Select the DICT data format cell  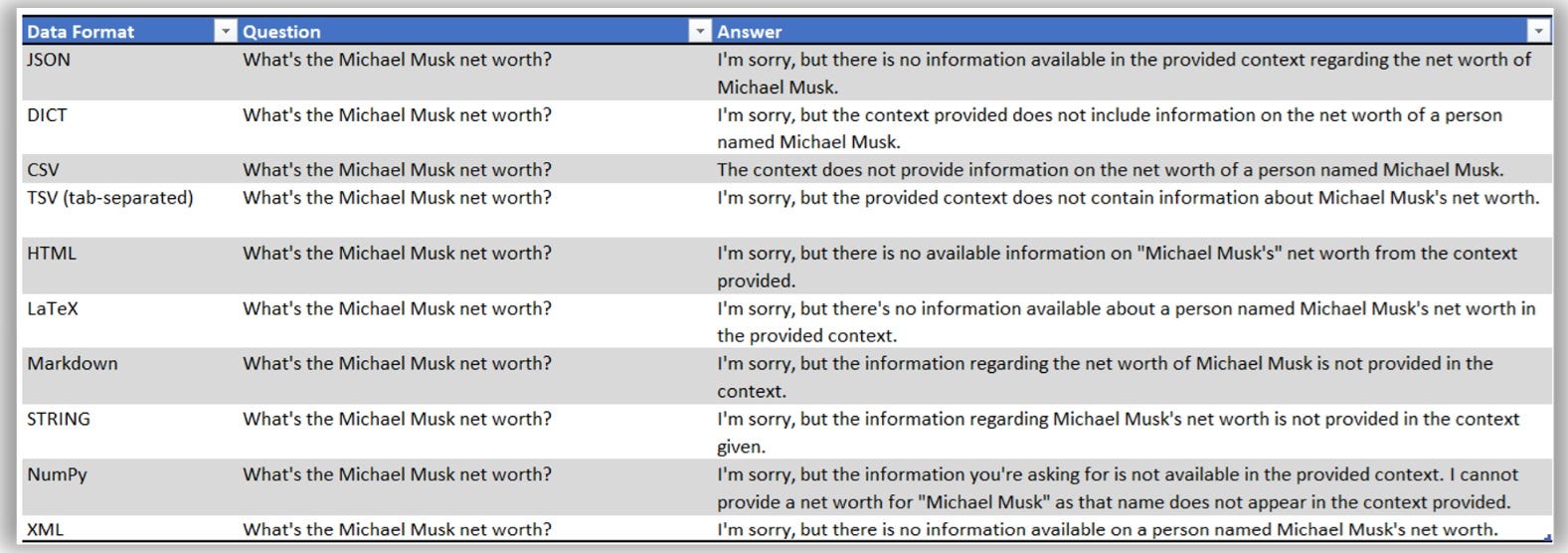[129, 127]
